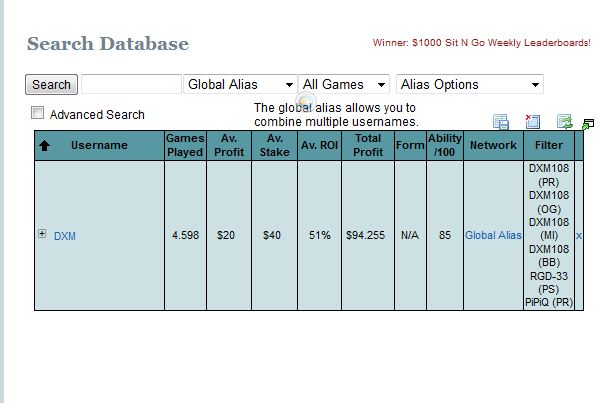Click the Ability /100 column header
The height and width of the screenshot is (403, 606).
(x=444, y=146)
